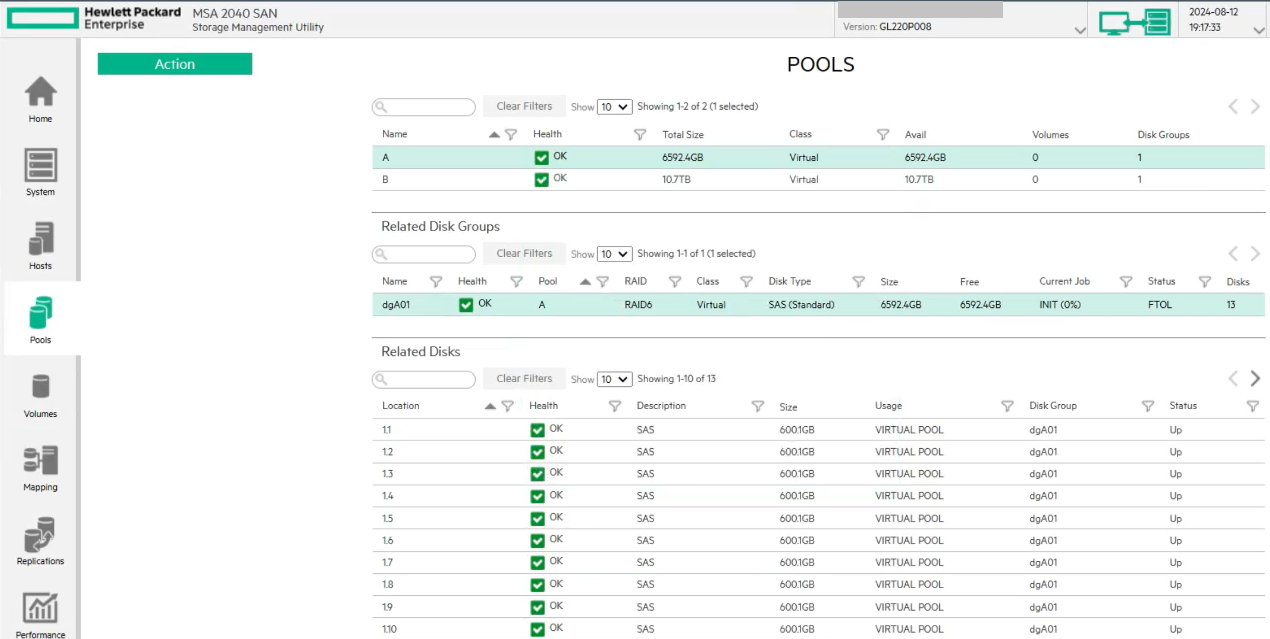The image size is (1270, 639).
Task: Open the Action menu
Action: tap(175, 64)
